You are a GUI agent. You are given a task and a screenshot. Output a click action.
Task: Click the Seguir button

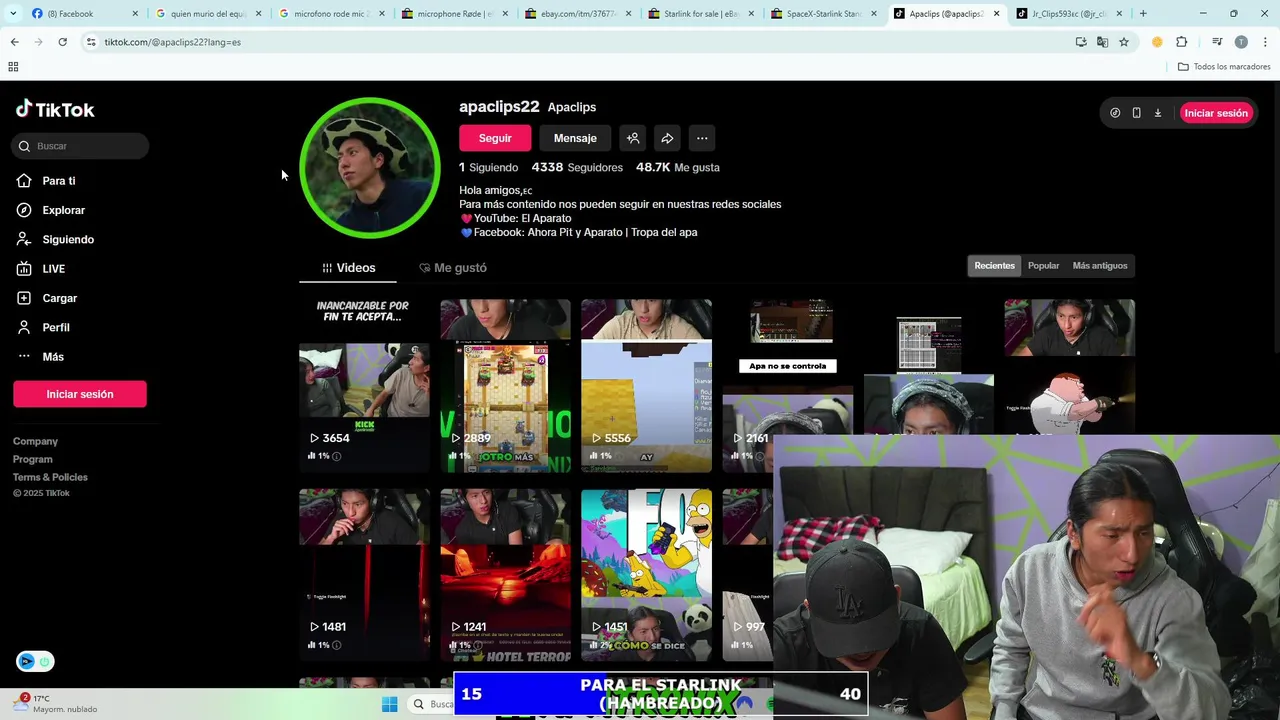pyautogui.click(x=495, y=138)
